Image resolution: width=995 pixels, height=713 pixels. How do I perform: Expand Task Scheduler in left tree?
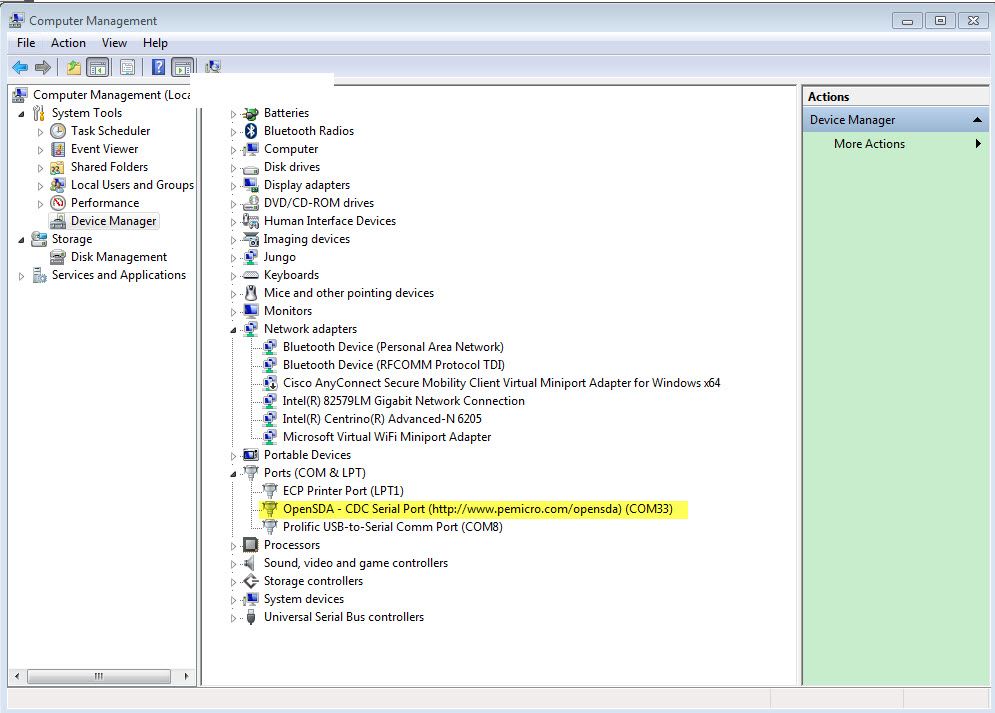(40, 132)
